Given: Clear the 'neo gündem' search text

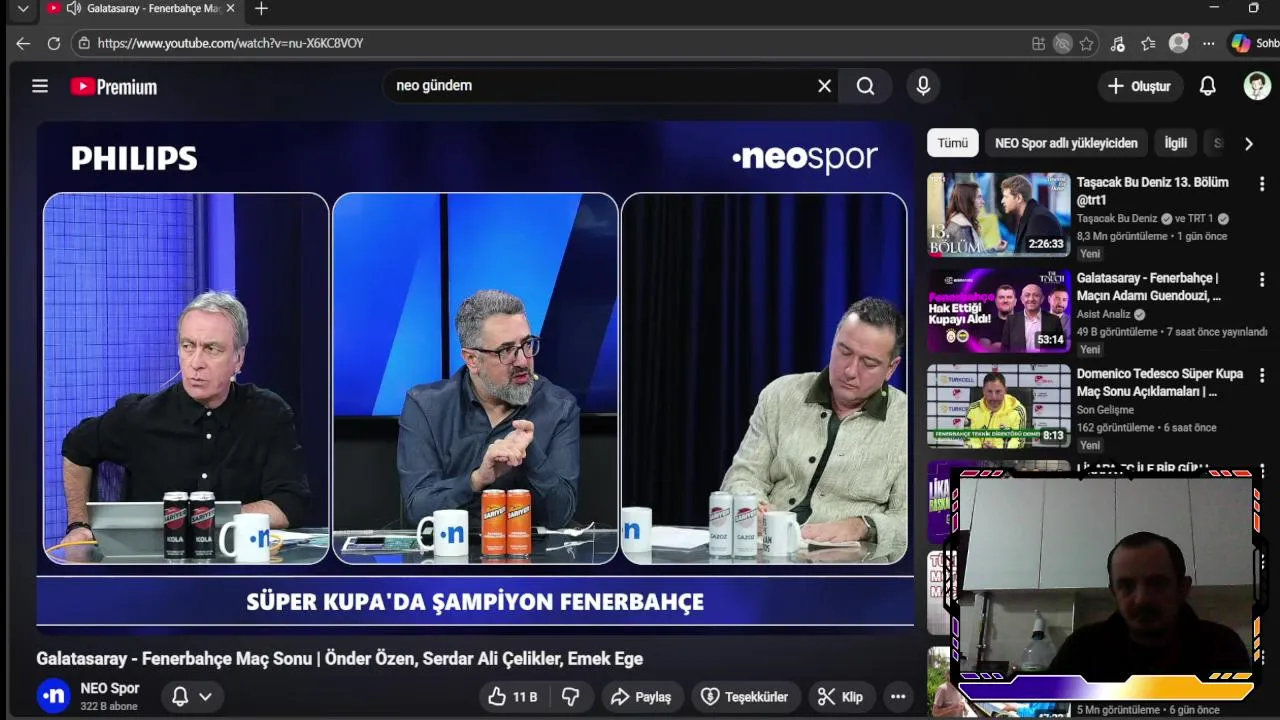Looking at the screenshot, I should click(x=824, y=86).
